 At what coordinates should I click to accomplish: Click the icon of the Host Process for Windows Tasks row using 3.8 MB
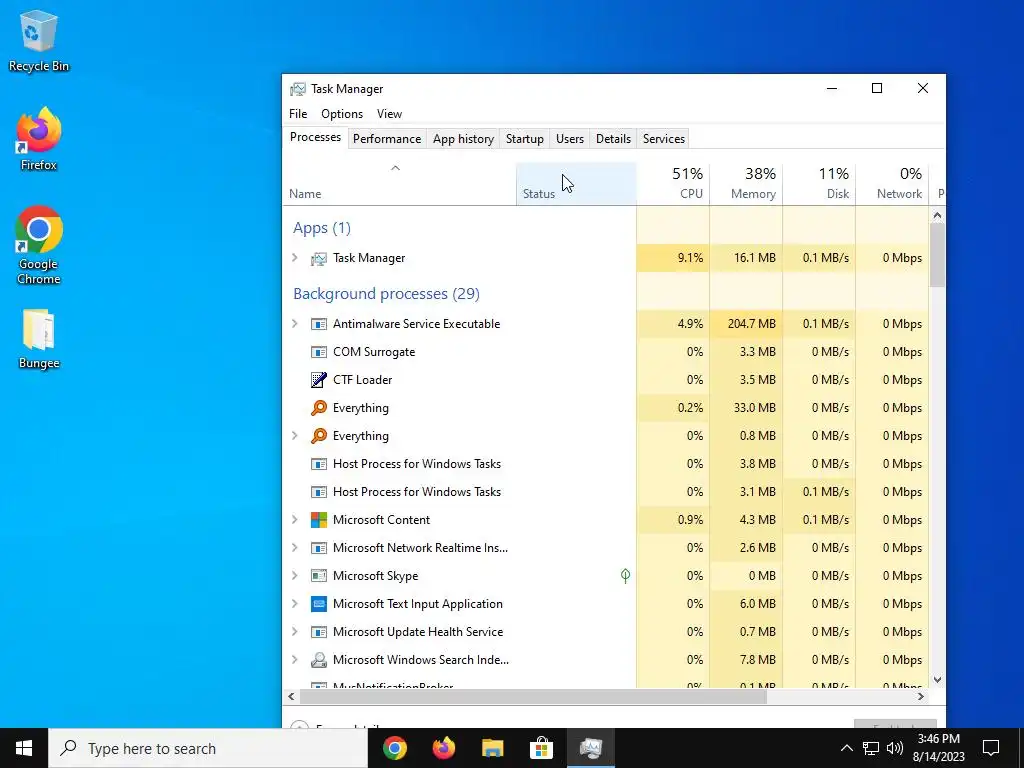pos(319,464)
